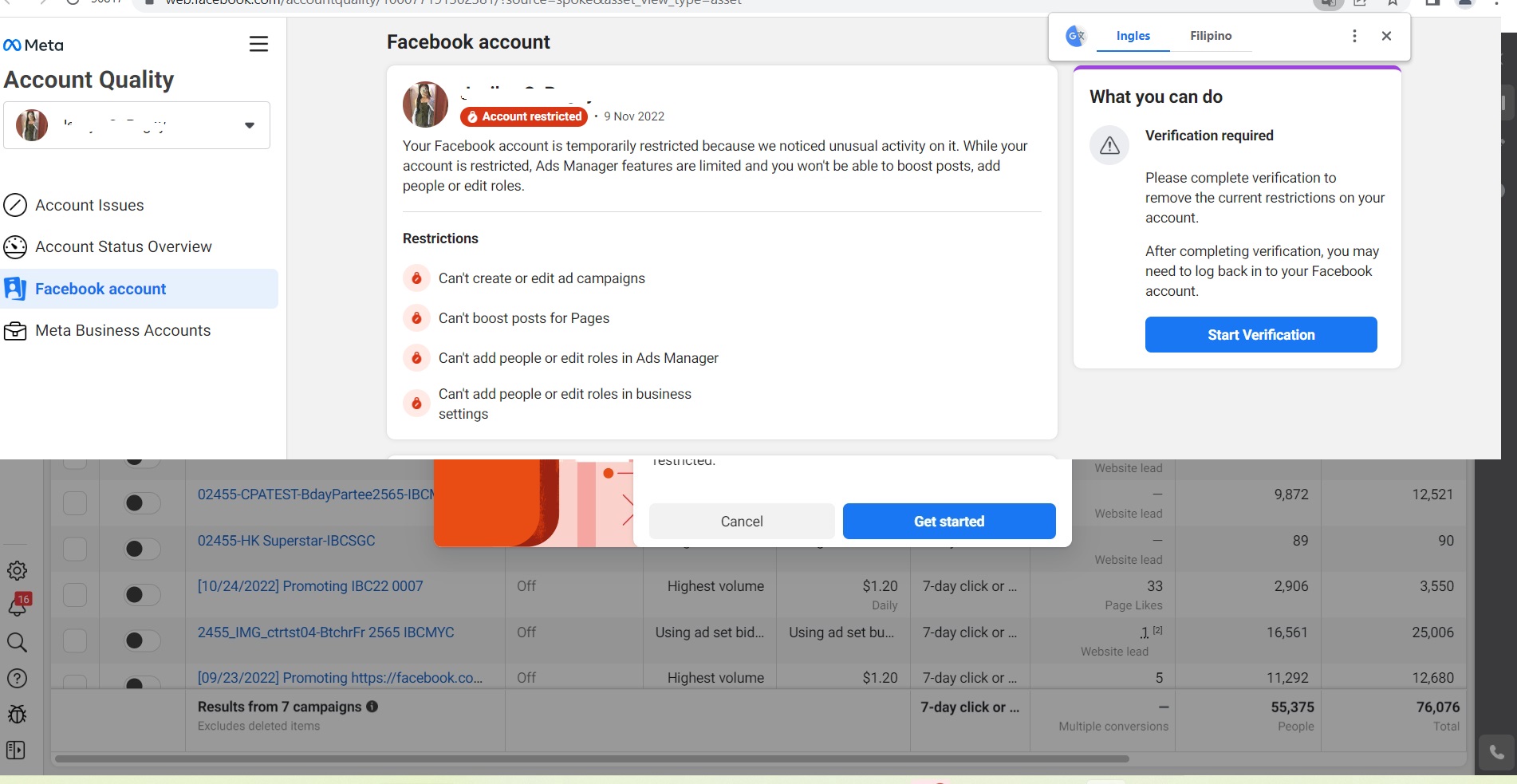This screenshot has width=1517, height=784.
Task: Click 'Can't boost posts for Pages' restriction
Action: (x=524, y=318)
